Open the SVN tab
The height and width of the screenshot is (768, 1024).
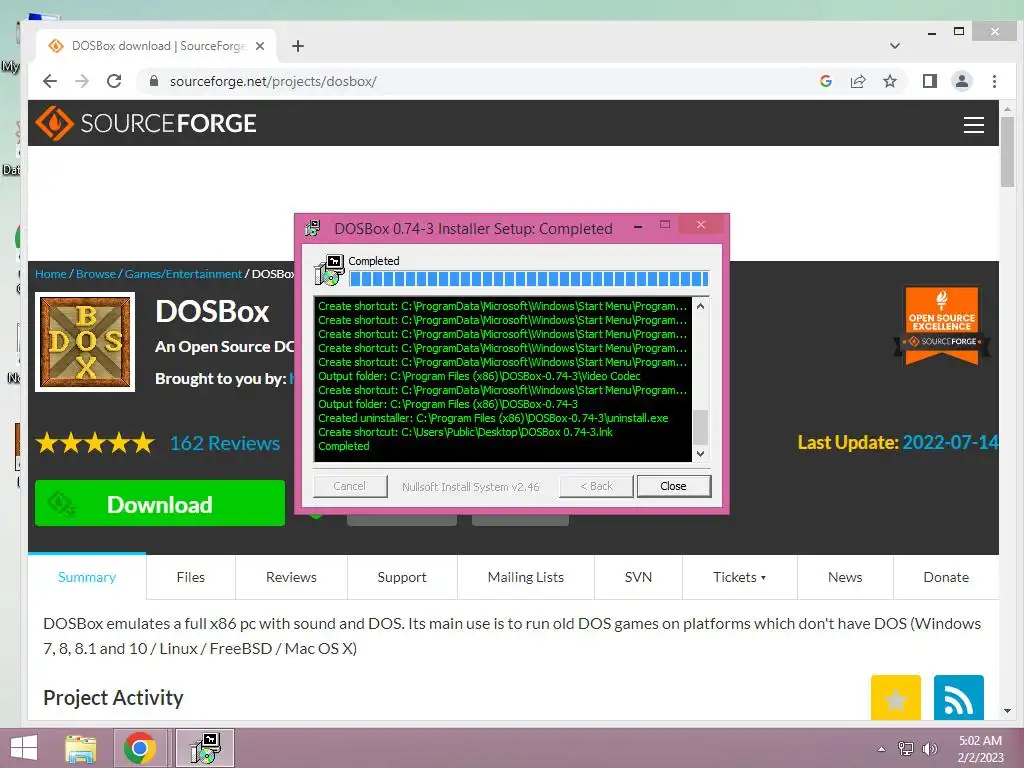click(x=638, y=577)
